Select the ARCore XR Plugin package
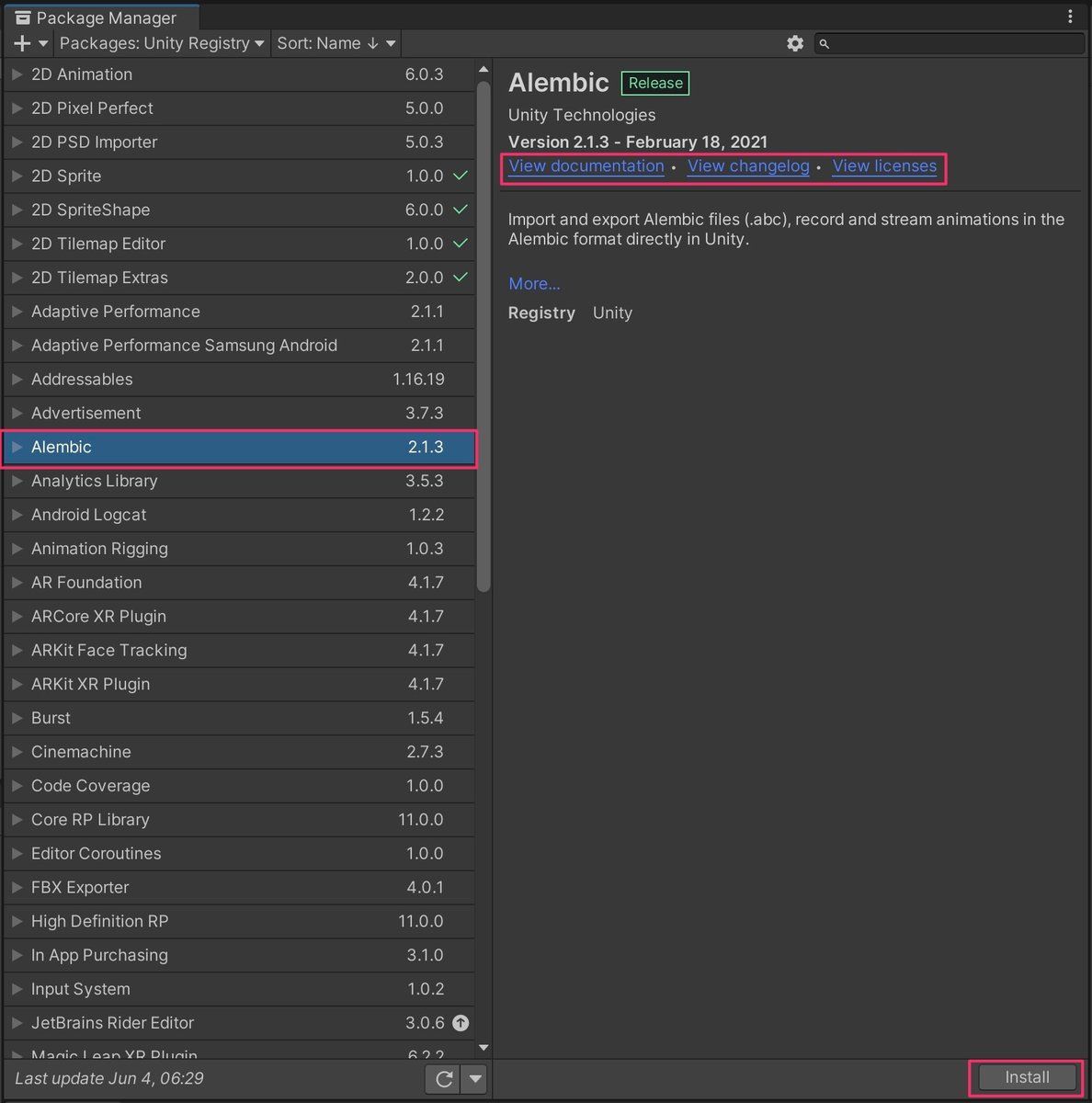 (239, 617)
